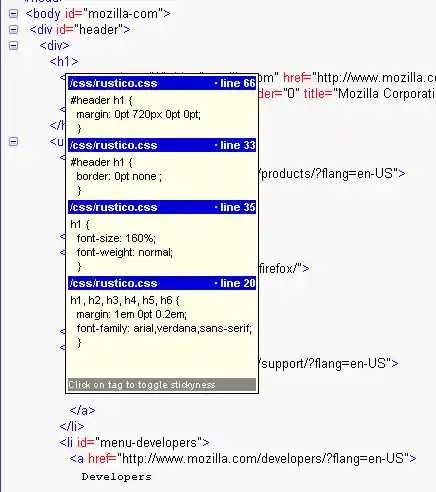Click the firefox/"> URL fragment
Image resolution: width=436 pixels, height=492 pixels.
(x=284, y=268)
